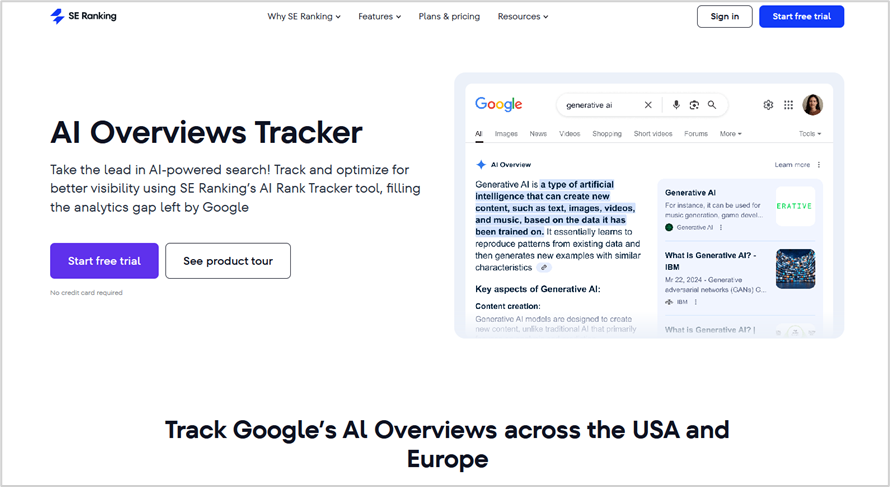The width and height of the screenshot is (890, 487).
Task: Click the IBM source favicon
Action: pos(669,302)
